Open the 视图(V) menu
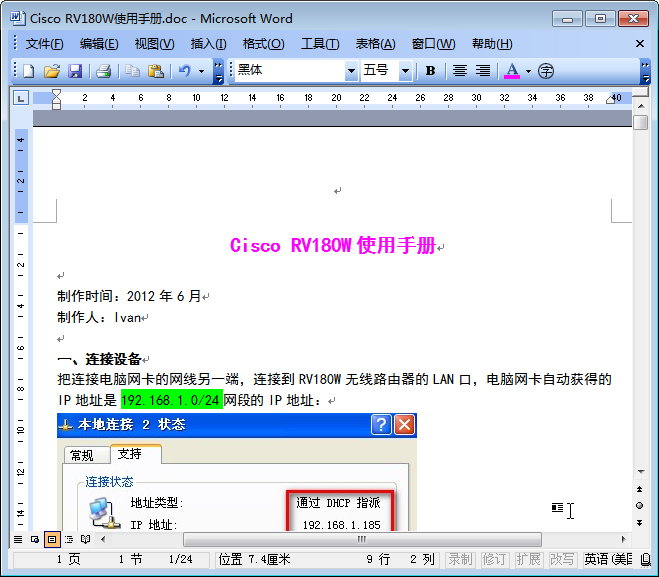 tap(154, 44)
